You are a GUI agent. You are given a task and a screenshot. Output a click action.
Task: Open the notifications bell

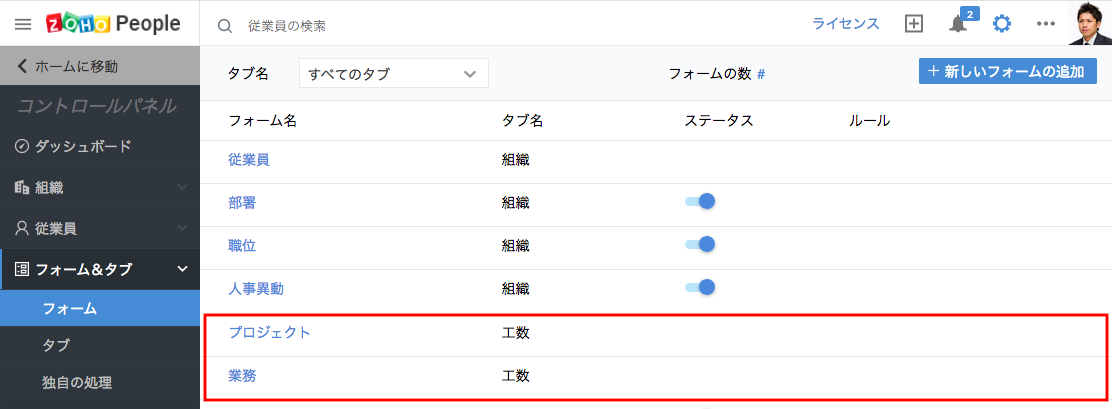tap(957, 25)
